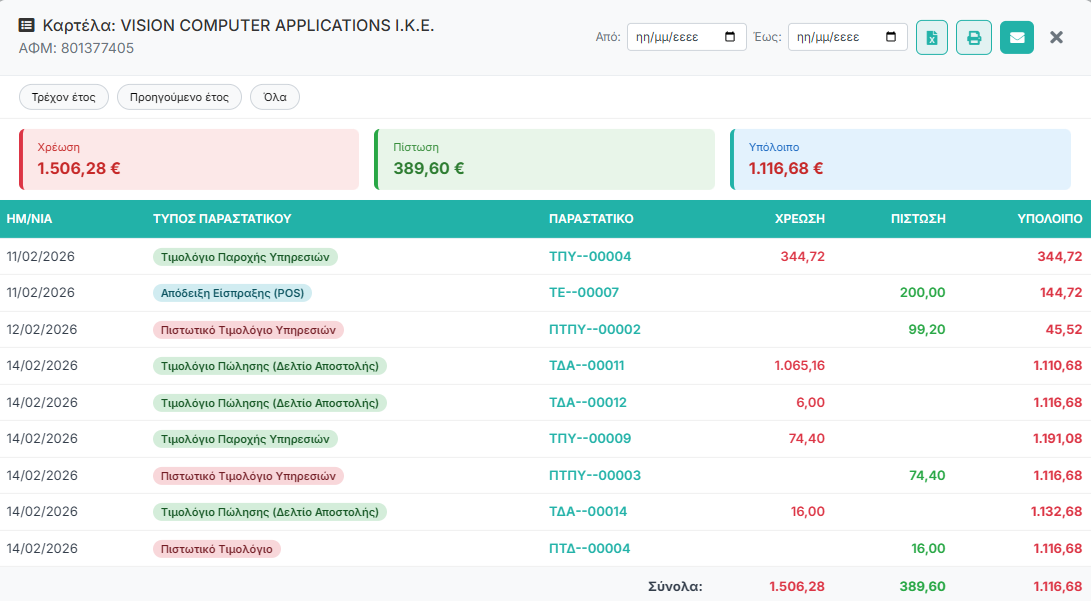This screenshot has width=1091, height=601.
Task: Open credit invoice ΠΤΔ--00004
Action: coord(590,549)
